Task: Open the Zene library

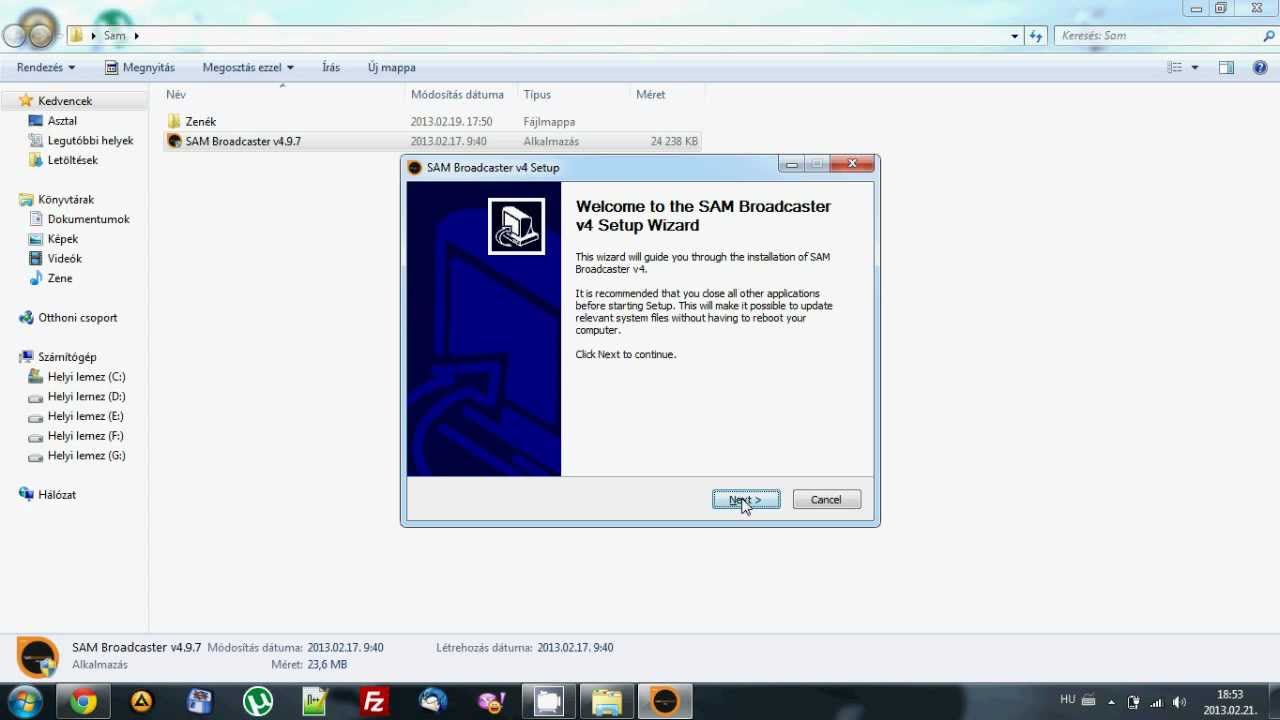Action: click(x=60, y=278)
